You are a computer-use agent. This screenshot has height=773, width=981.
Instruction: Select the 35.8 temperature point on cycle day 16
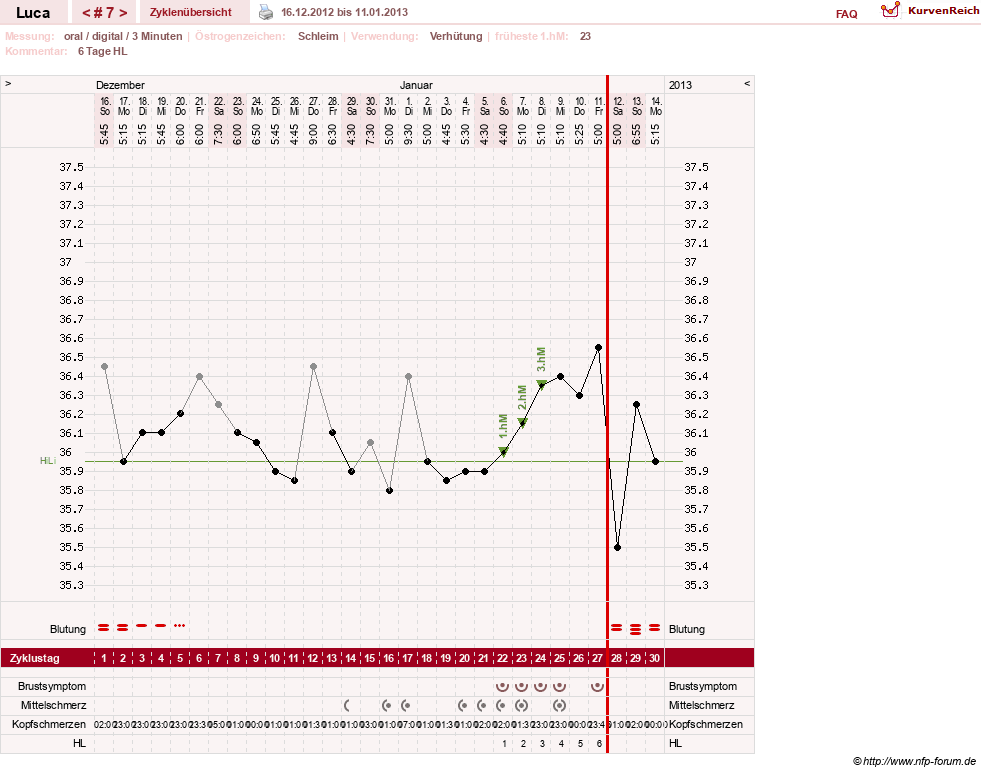click(390, 490)
